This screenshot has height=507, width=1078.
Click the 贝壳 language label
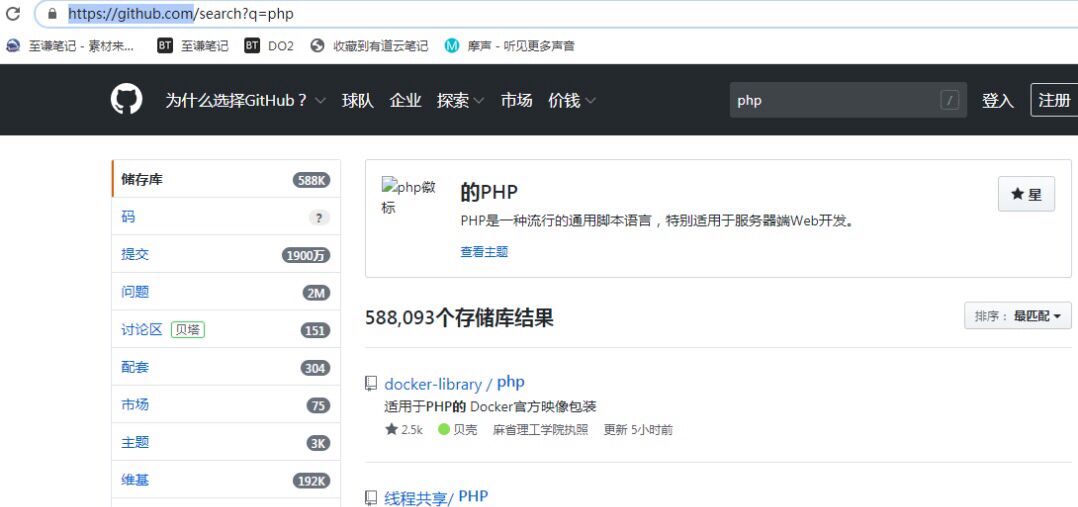coord(465,429)
